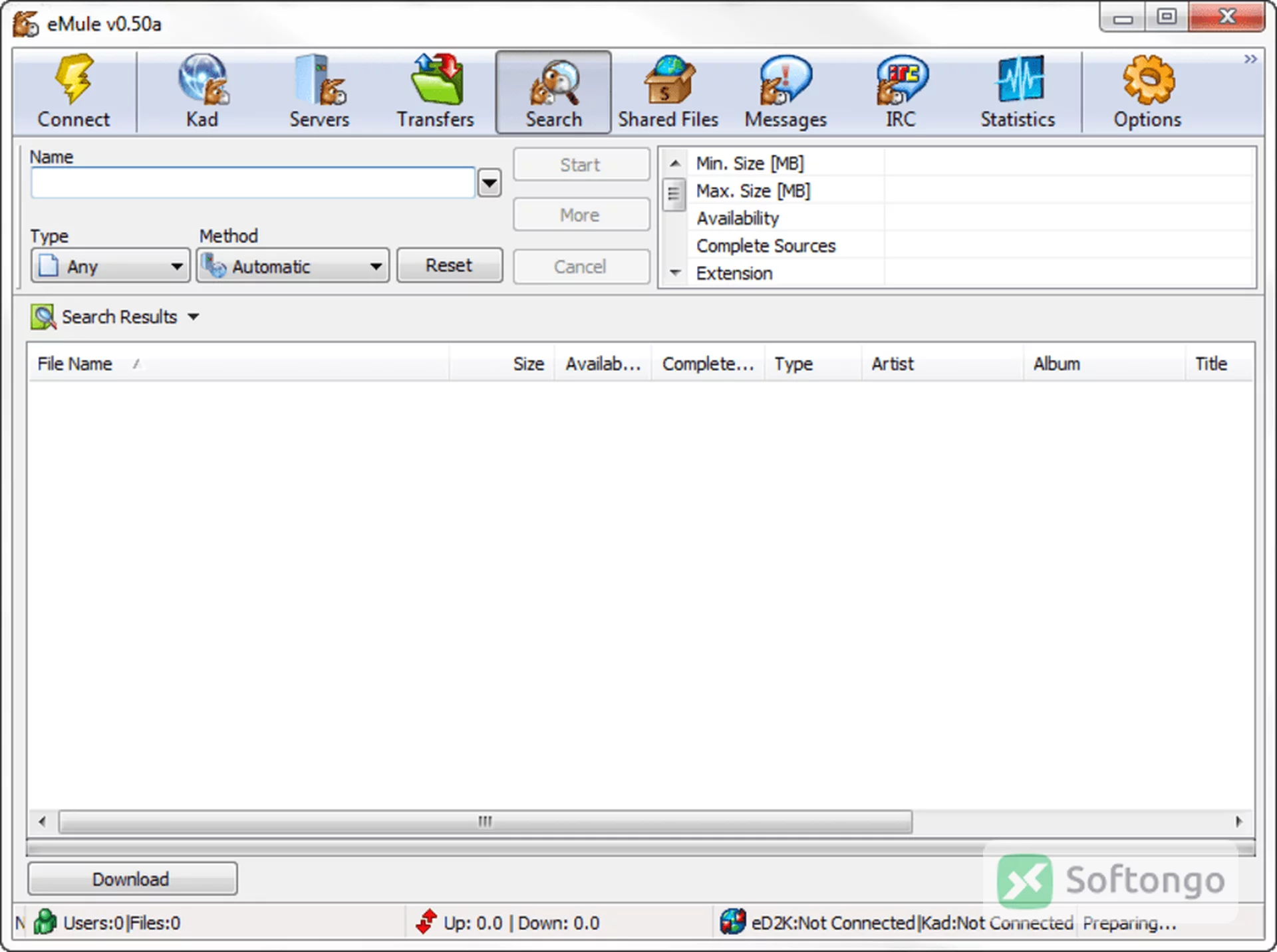Open the Servers toolbar icon

319,92
